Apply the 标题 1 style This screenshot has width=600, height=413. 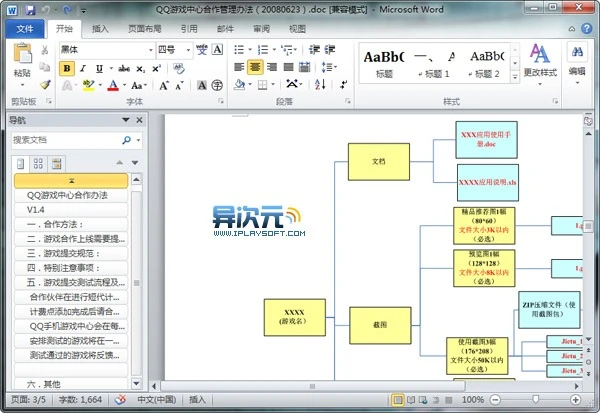click(x=434, y=64)
